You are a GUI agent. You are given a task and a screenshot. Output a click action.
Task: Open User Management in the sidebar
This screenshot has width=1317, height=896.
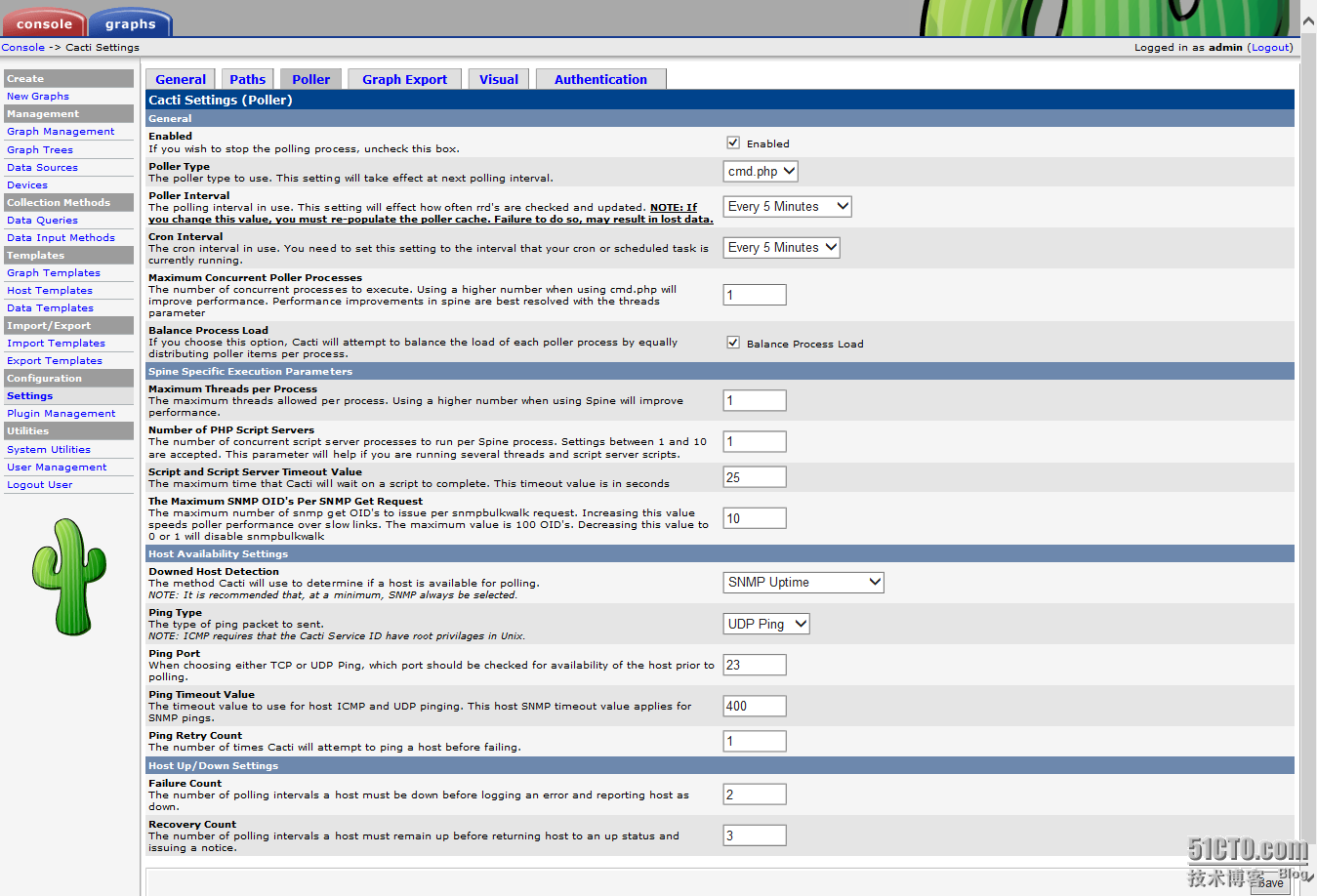[57, 467]
